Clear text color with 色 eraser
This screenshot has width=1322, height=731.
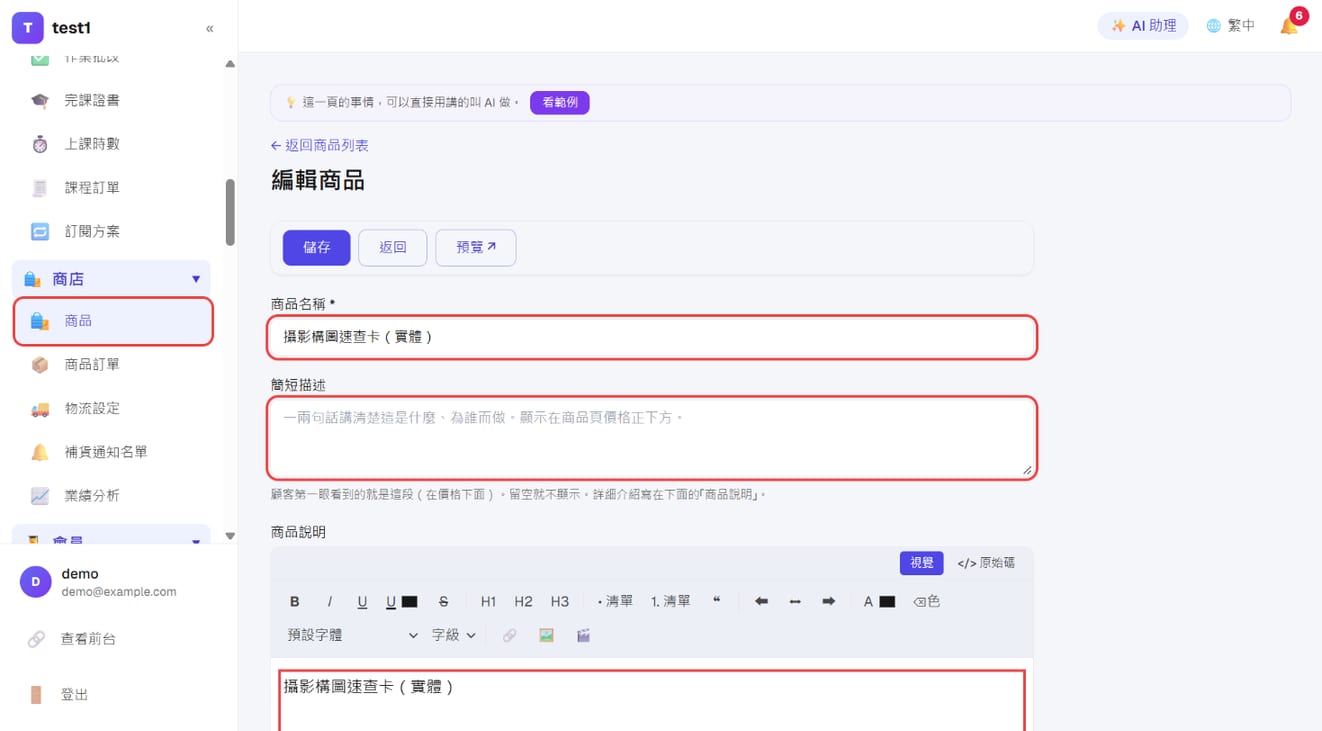(926, 602)
